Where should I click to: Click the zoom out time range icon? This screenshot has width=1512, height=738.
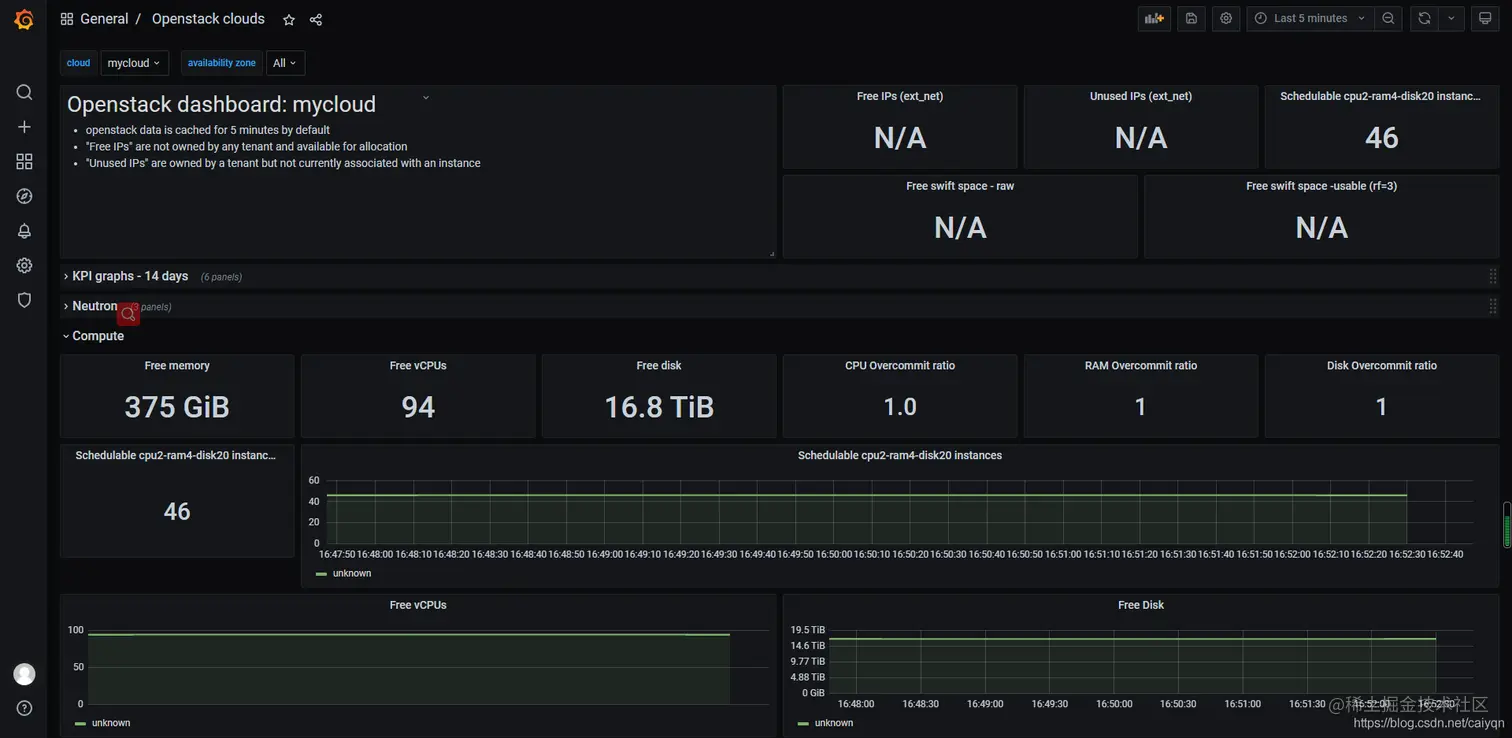tap(1388, 18)
